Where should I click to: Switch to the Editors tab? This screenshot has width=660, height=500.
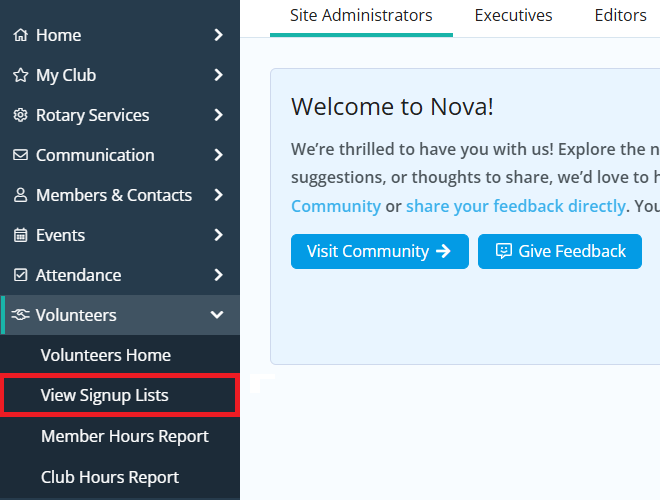tap(620, 16)
